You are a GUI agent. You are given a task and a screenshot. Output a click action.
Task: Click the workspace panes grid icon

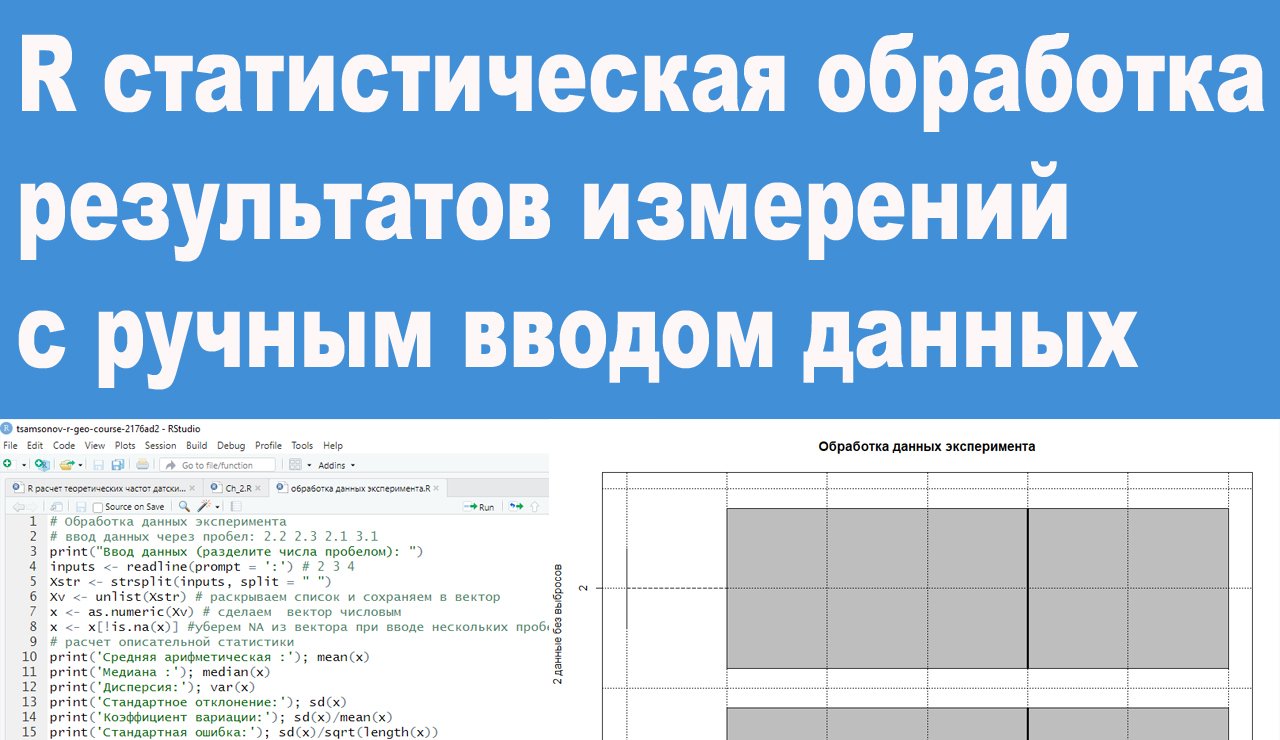coord(295,465)
